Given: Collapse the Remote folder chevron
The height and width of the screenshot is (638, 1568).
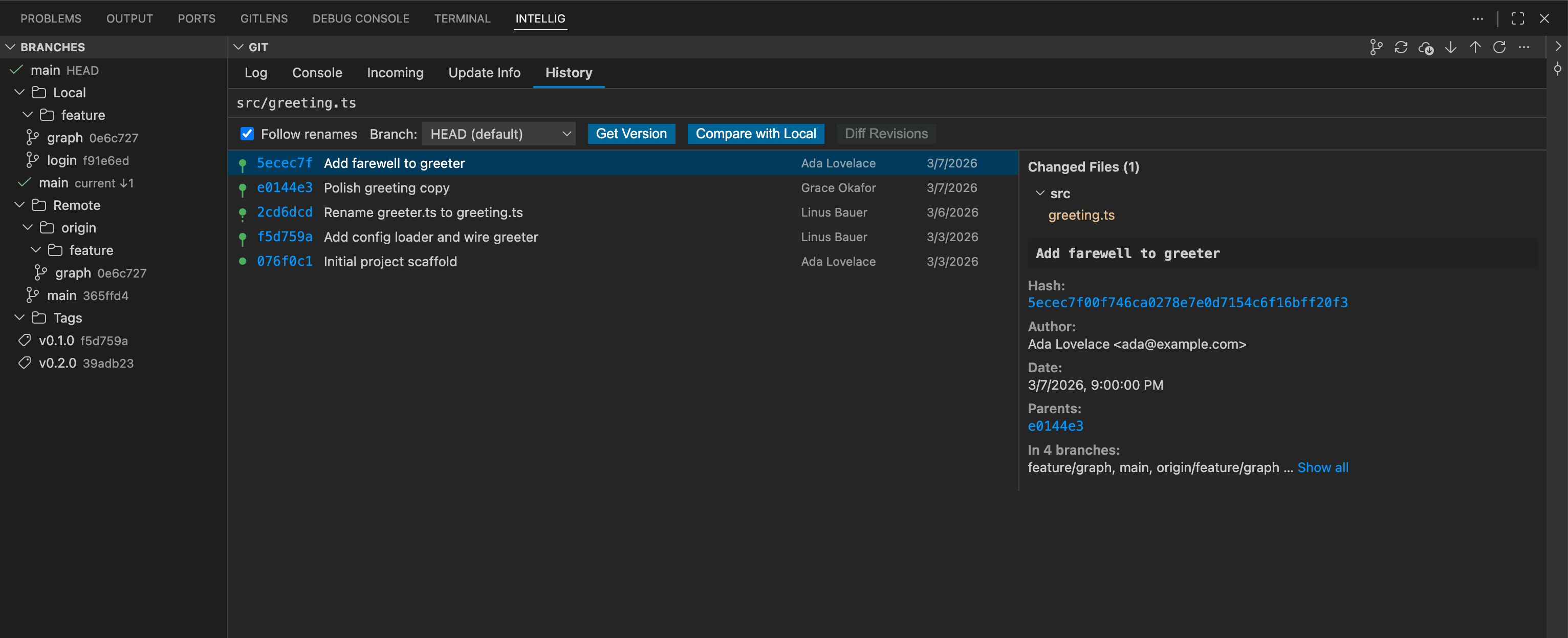Looking at the screenshot, I should [x=19, y=205].
